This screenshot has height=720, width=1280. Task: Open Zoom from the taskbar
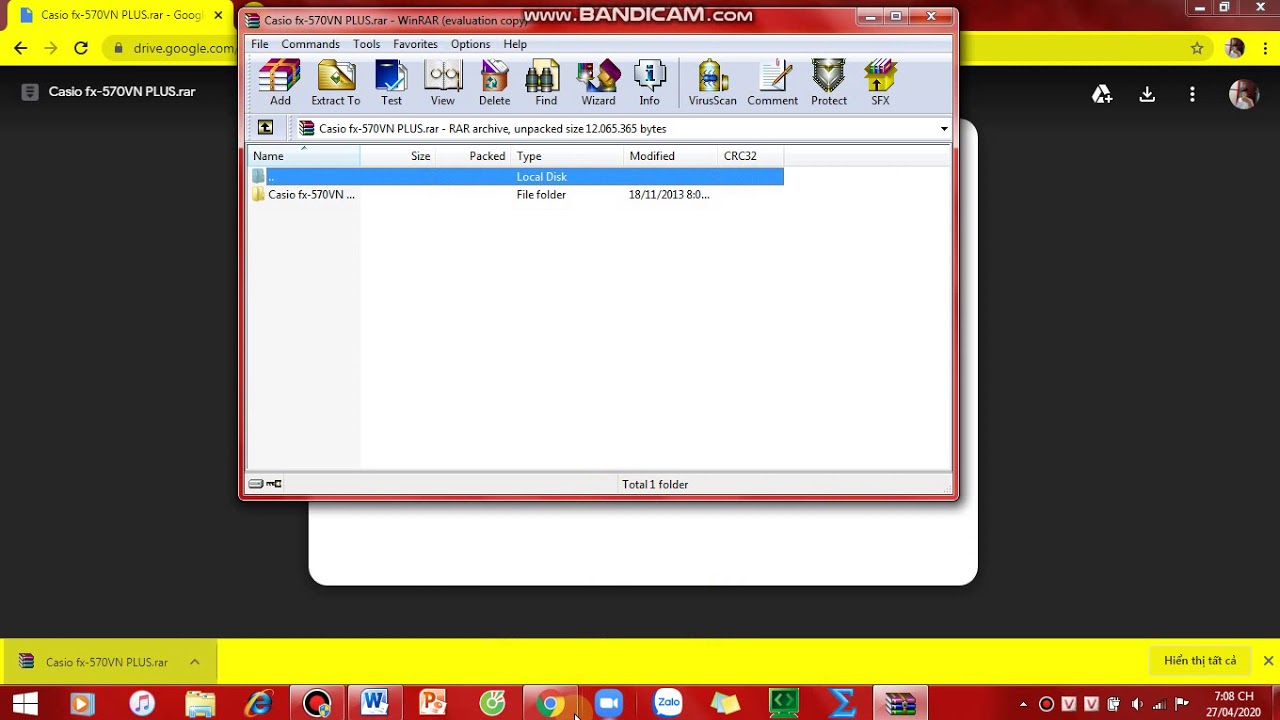(x=608, y=704)
